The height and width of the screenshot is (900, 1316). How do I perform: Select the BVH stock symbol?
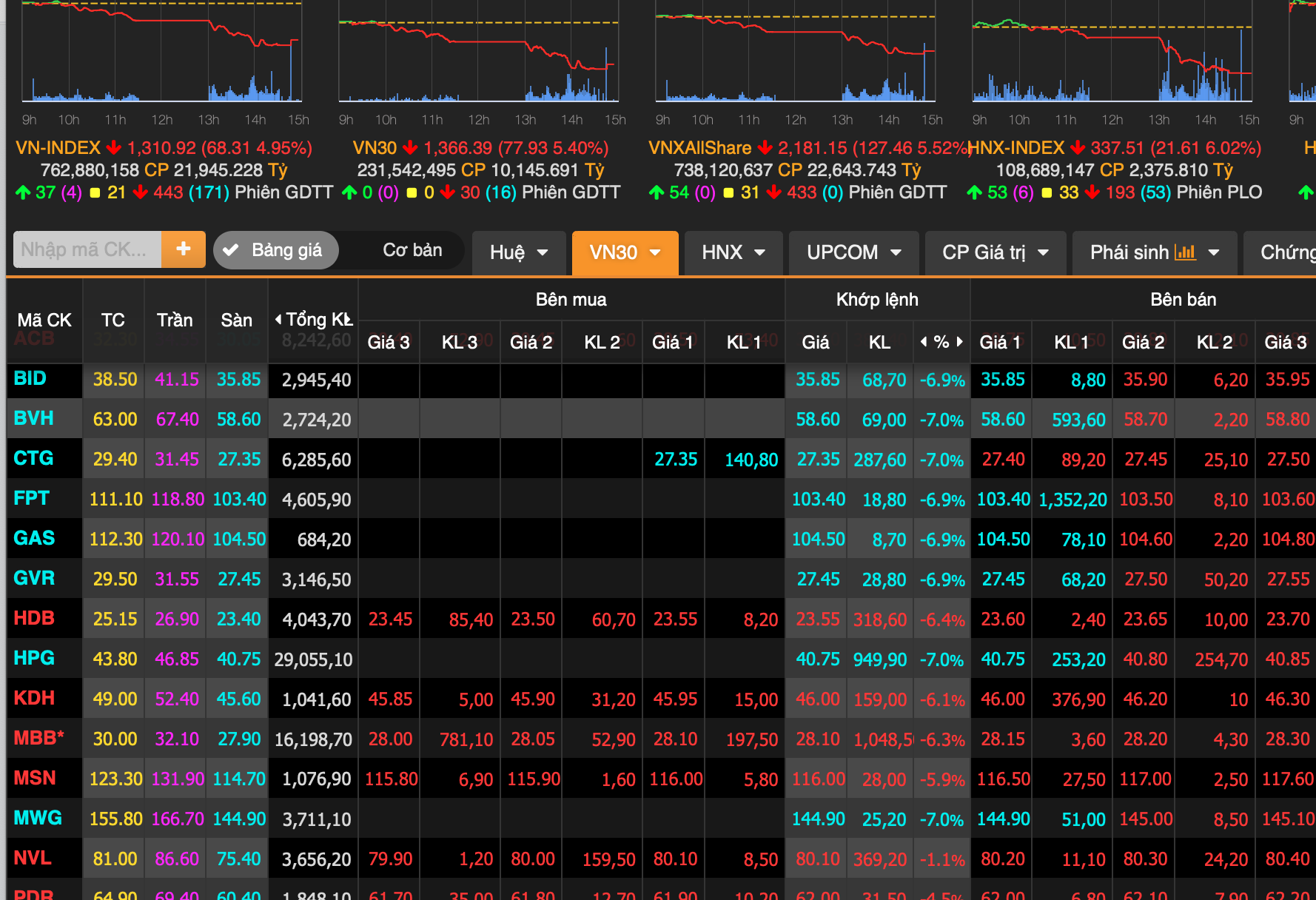click(33, 418)
